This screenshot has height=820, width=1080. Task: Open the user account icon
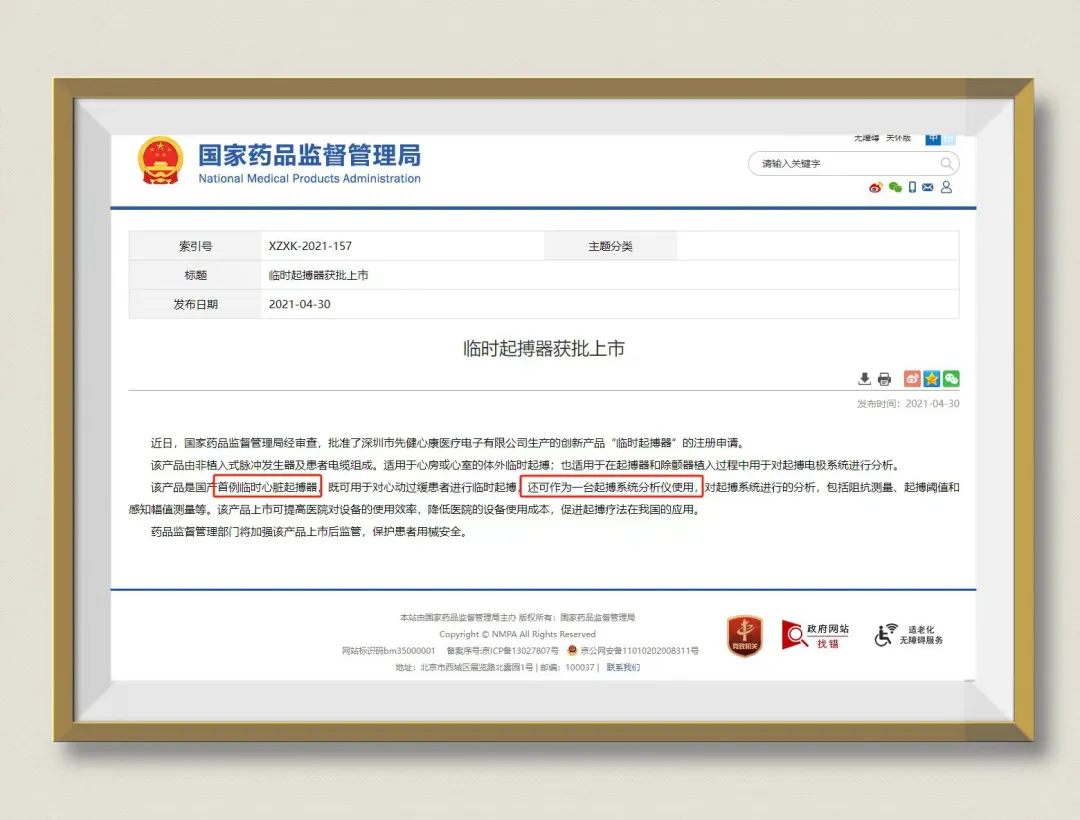tap(946, 187)
